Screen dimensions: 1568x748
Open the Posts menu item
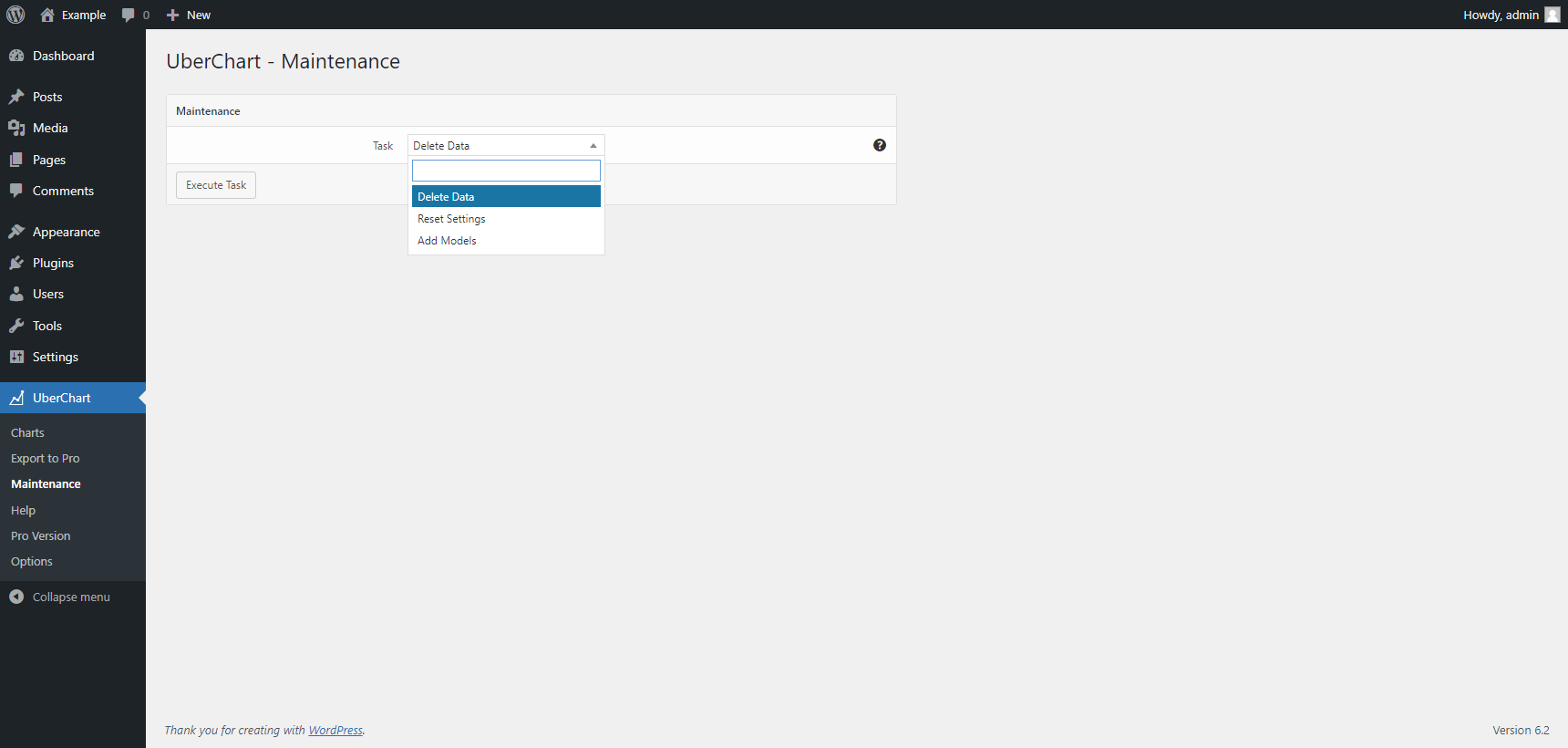(x=47, y=97)
